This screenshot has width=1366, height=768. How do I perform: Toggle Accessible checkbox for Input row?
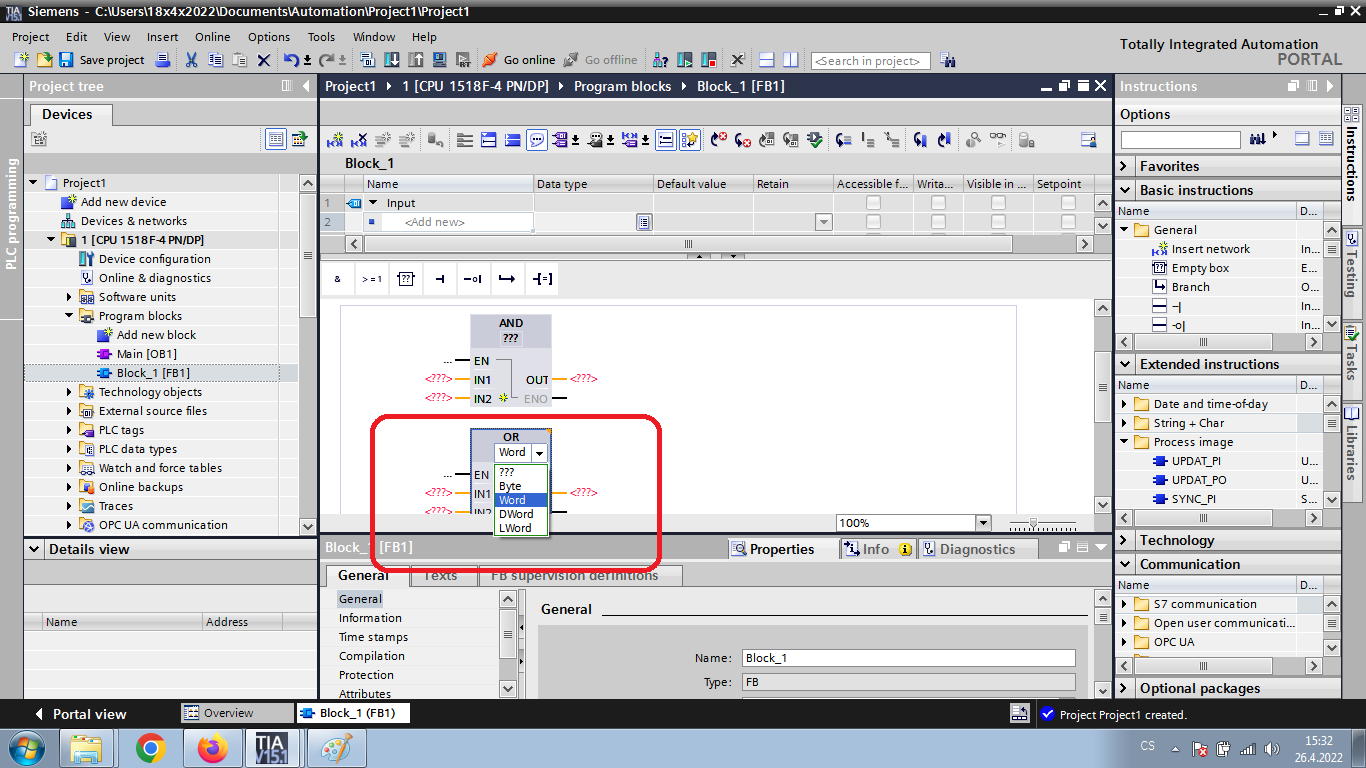tap(873, 203)
